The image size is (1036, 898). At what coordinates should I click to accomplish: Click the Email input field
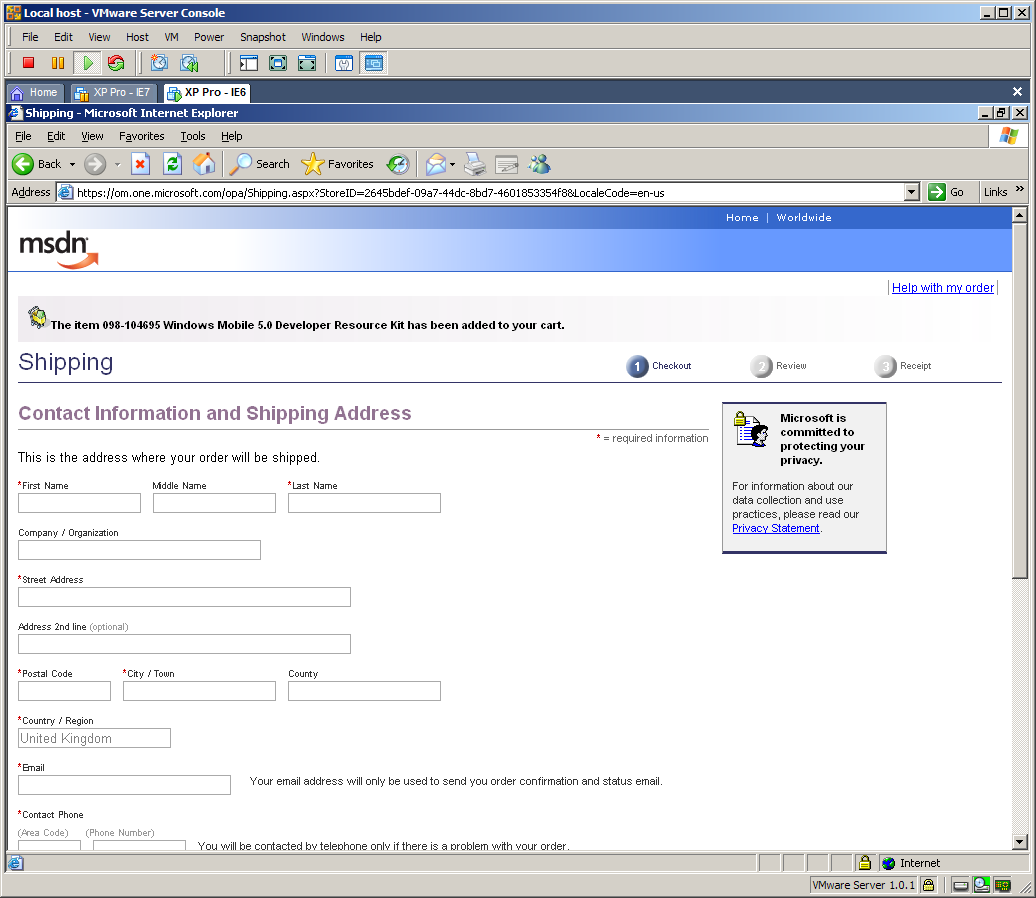(124, 785)
